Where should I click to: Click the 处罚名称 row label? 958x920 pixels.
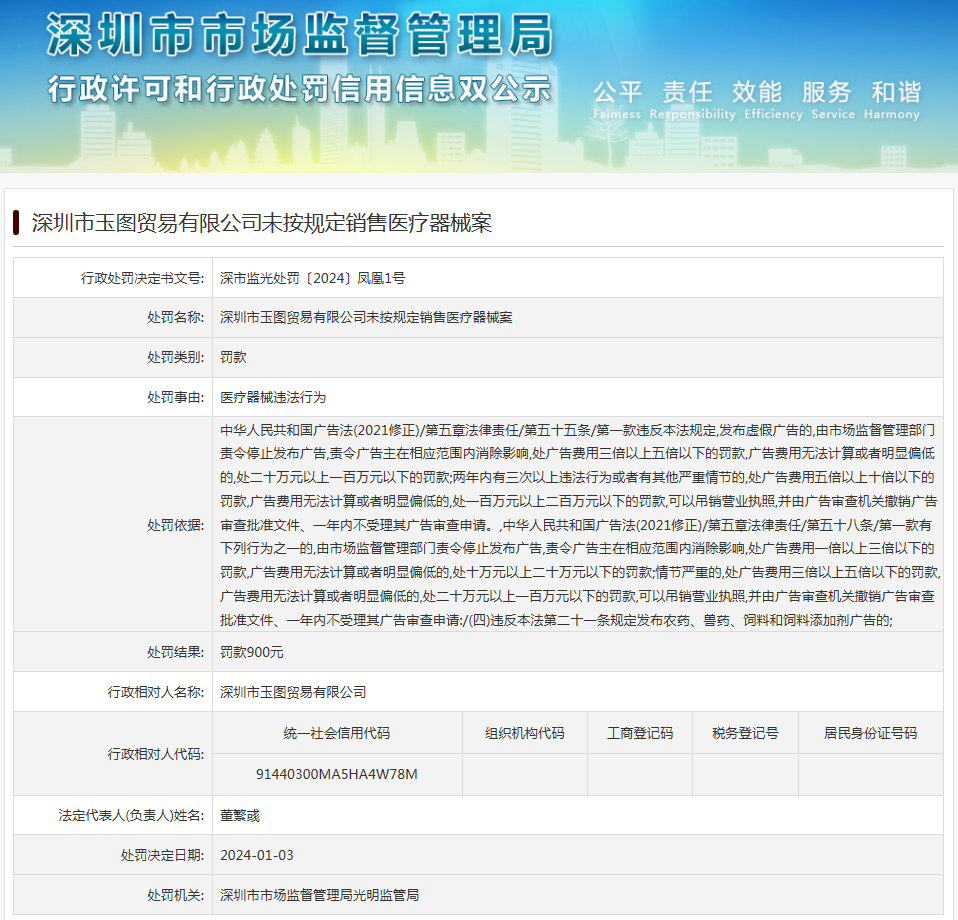176,318
